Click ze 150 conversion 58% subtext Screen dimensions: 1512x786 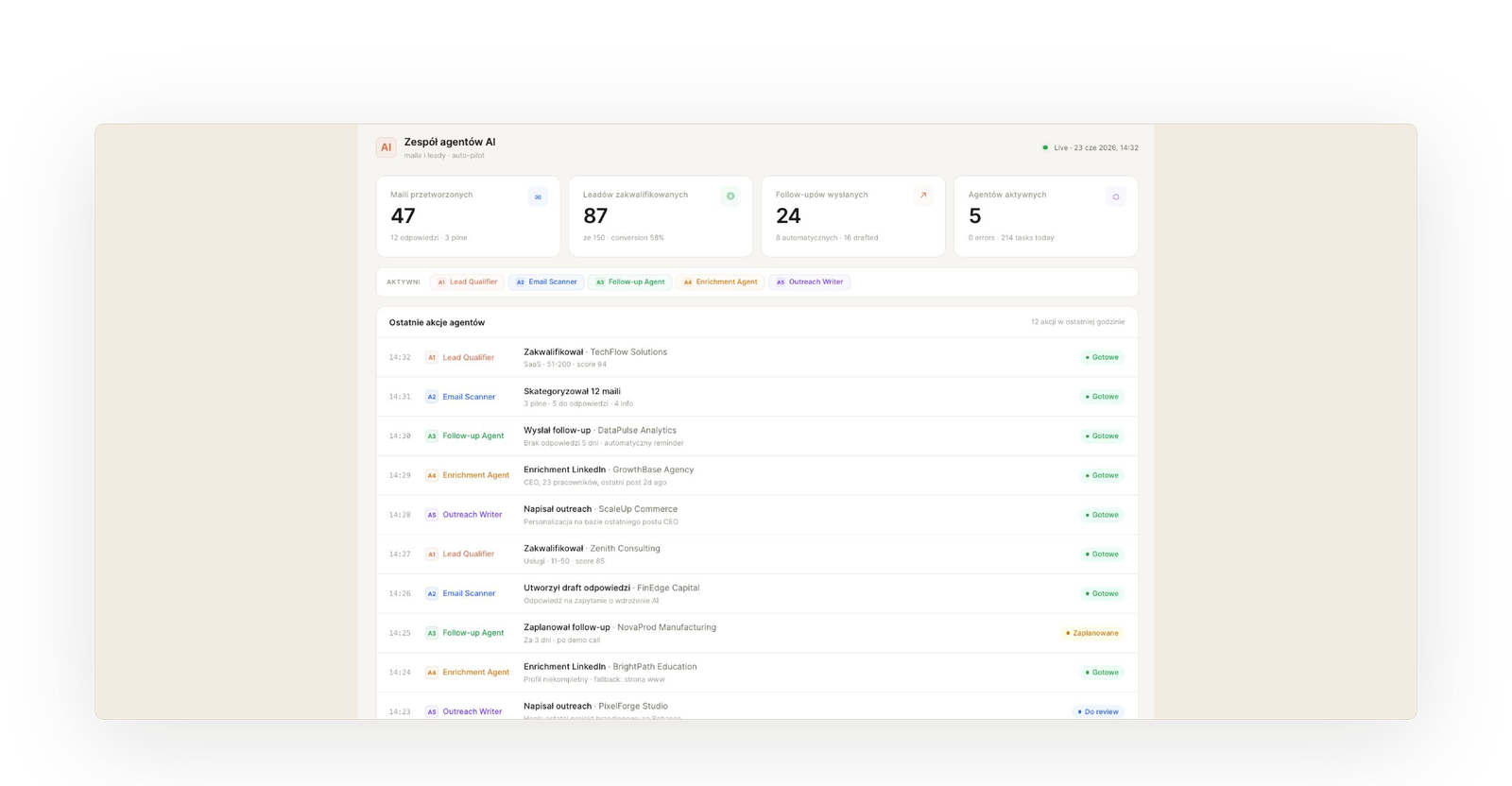click(624, 238)
